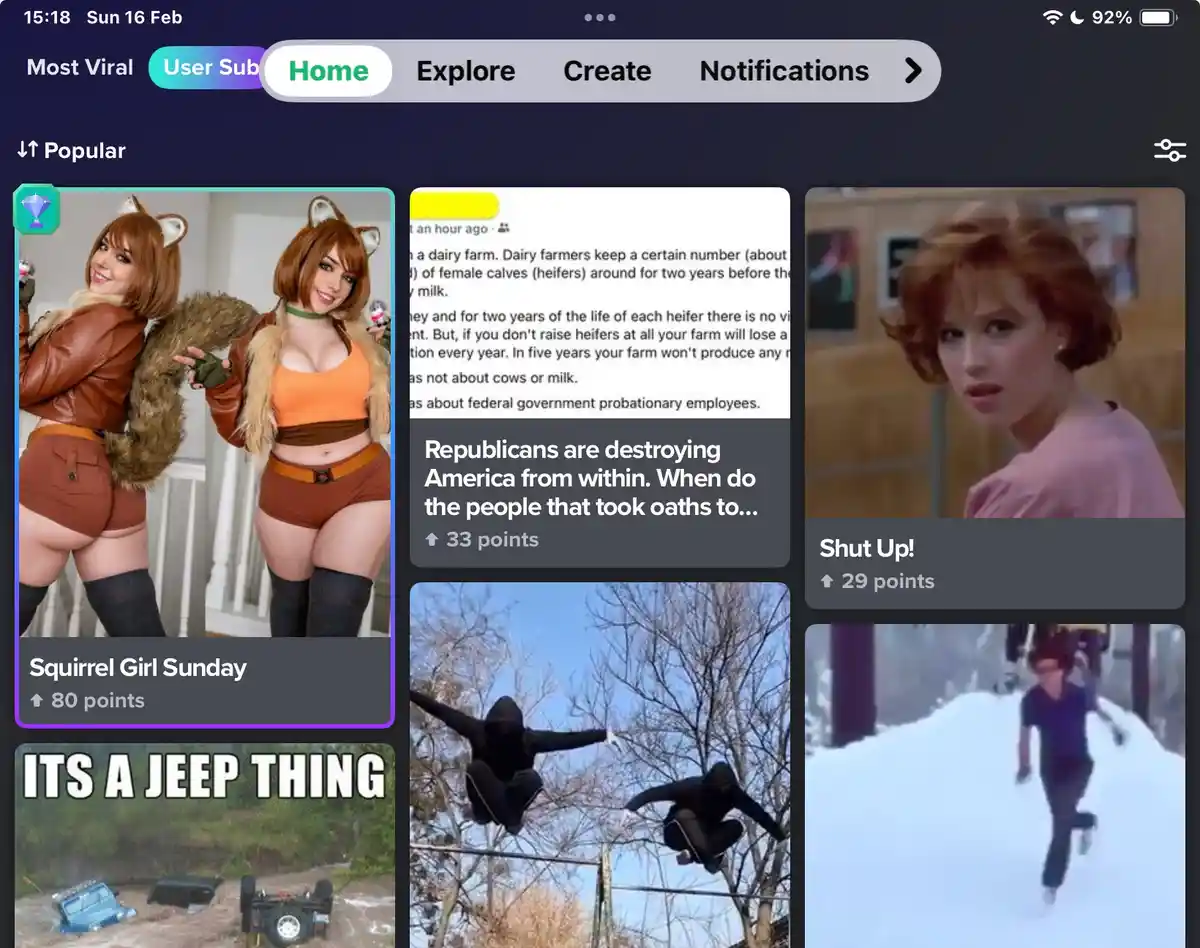Tap the 92% battery percentage text
The width and height of the screenshot is (1200, 948).
(x=1112, y=18)
